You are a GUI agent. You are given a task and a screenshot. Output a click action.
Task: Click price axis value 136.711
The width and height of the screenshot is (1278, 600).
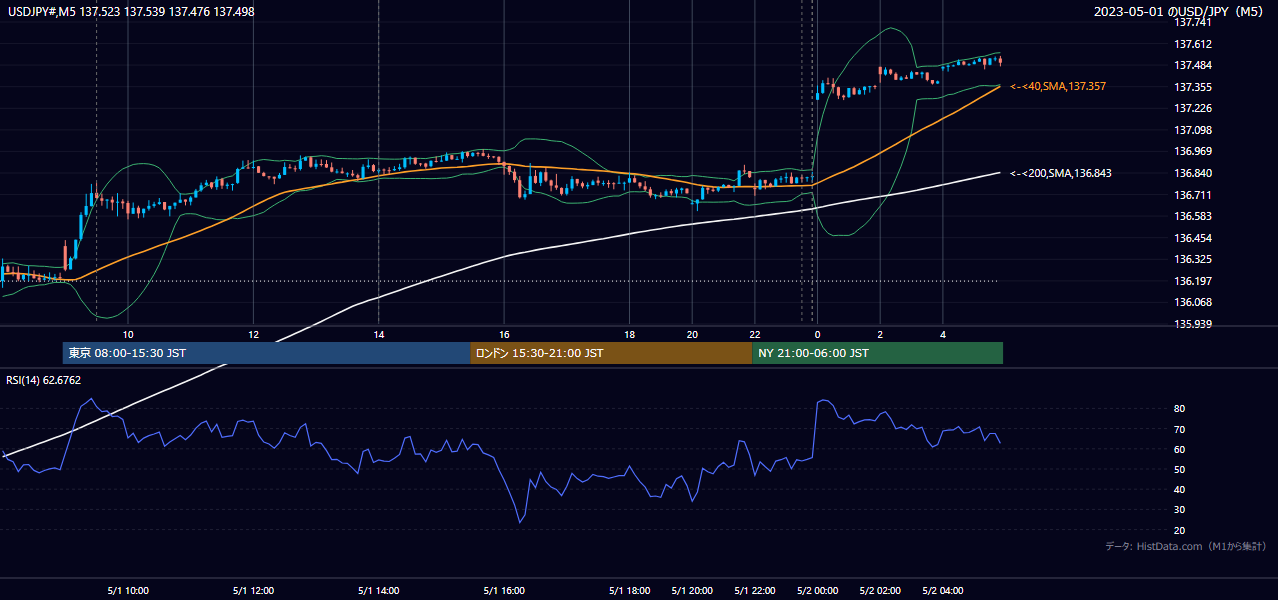(x=1192, y=195)
